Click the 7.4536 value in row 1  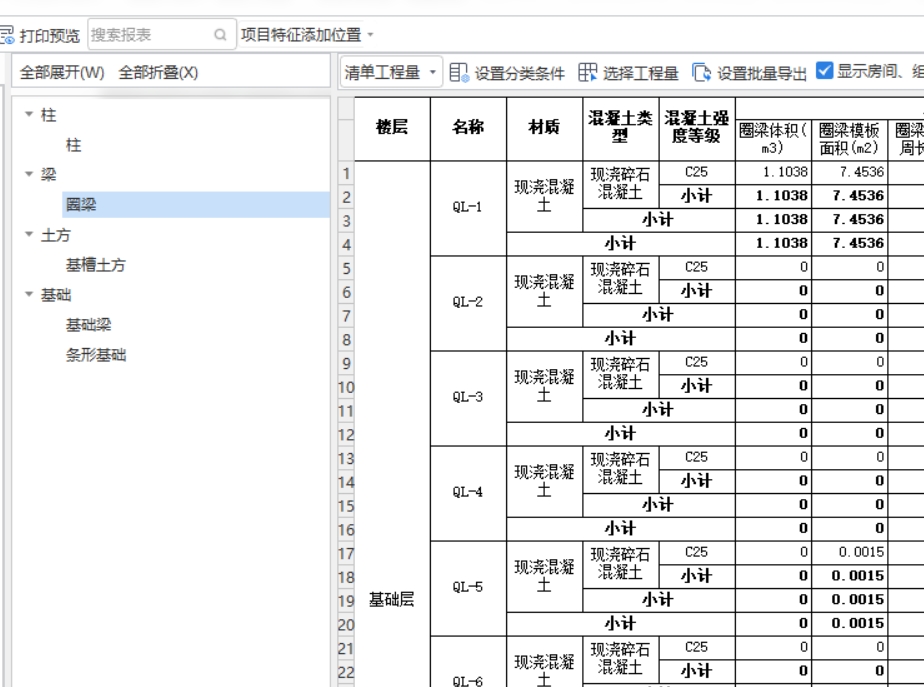tap(849, 172)
